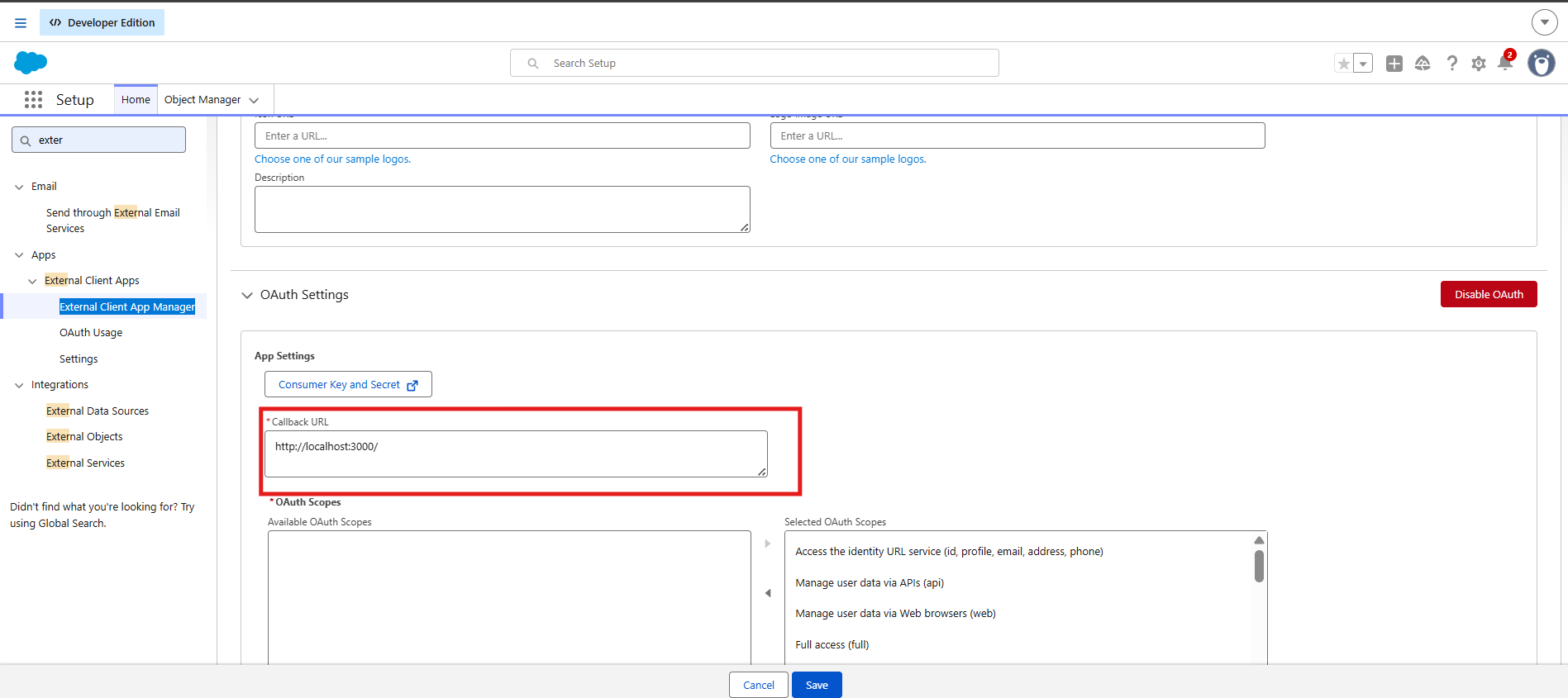
Task: Click the Description text area
Action: tap(503, 209)
